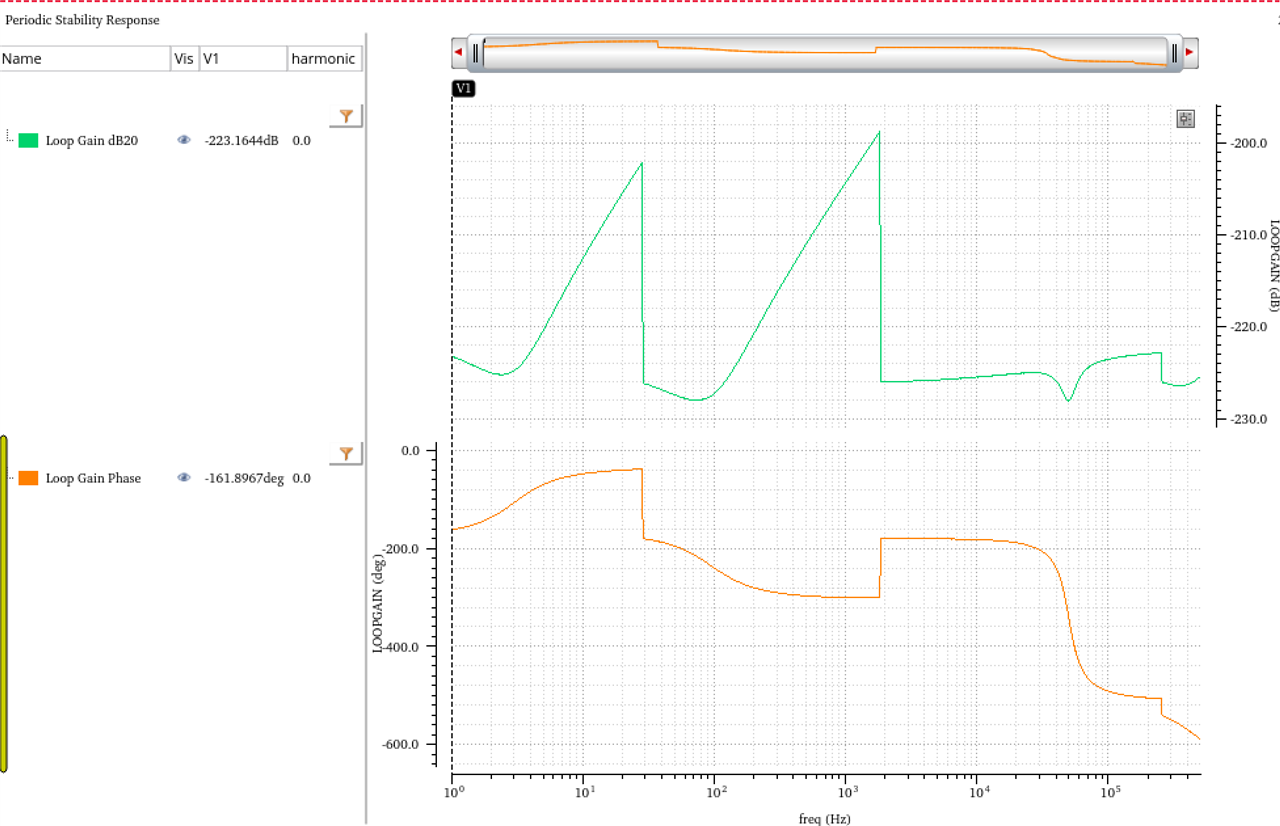Click the green Loop Gain dB20 color swatch
The height and width of the screenshot is (826, 1280).
pyautogui.click(x=28, y=141)
